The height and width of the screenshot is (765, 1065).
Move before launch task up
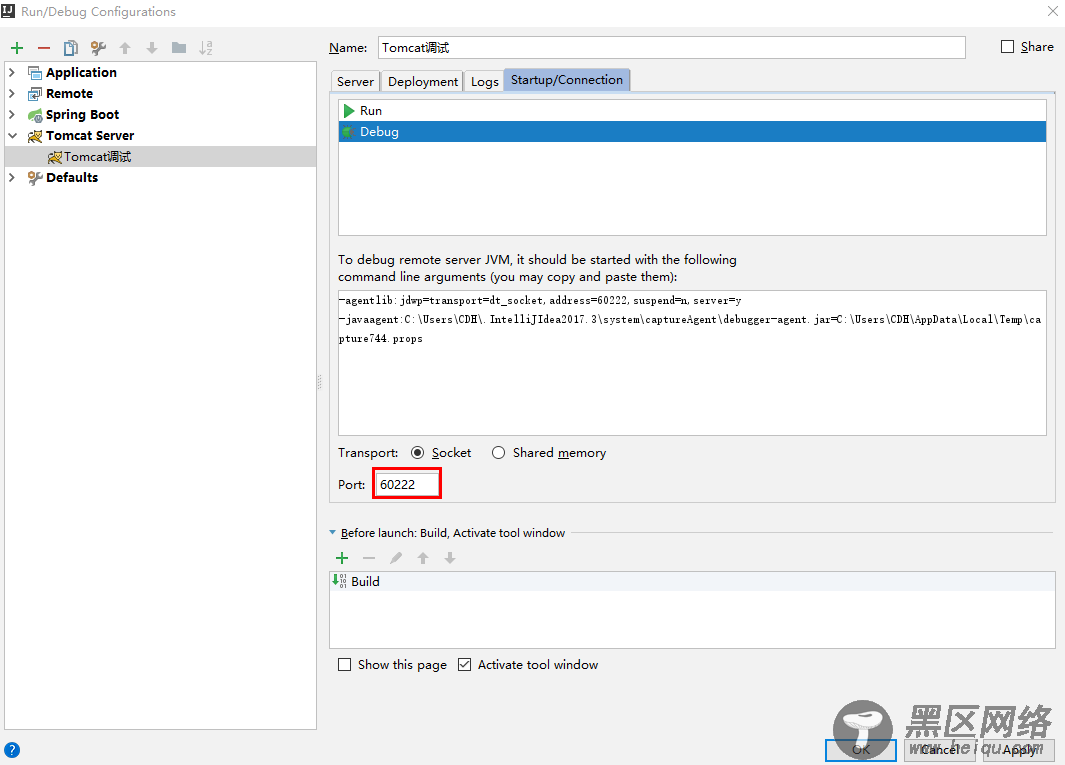click(423, 558)
